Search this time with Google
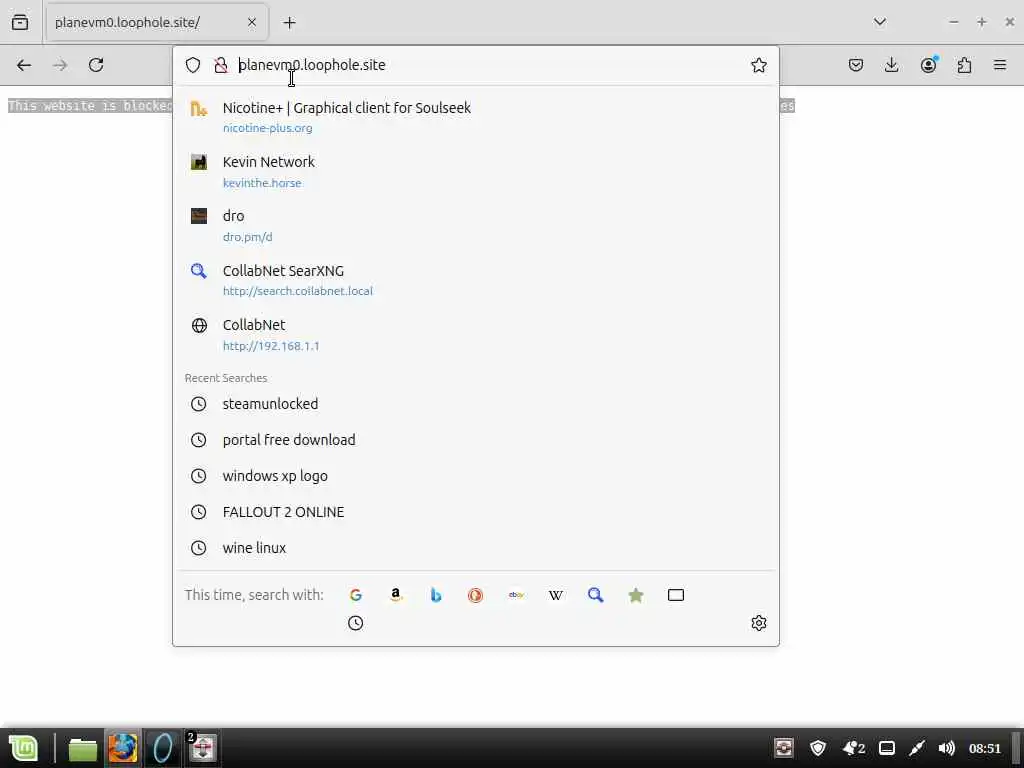 355,595
